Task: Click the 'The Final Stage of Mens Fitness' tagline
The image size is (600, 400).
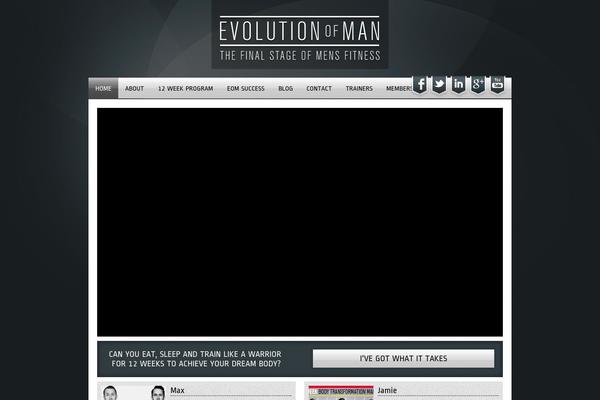Action: pyautogui.click(x=300, y=56)
